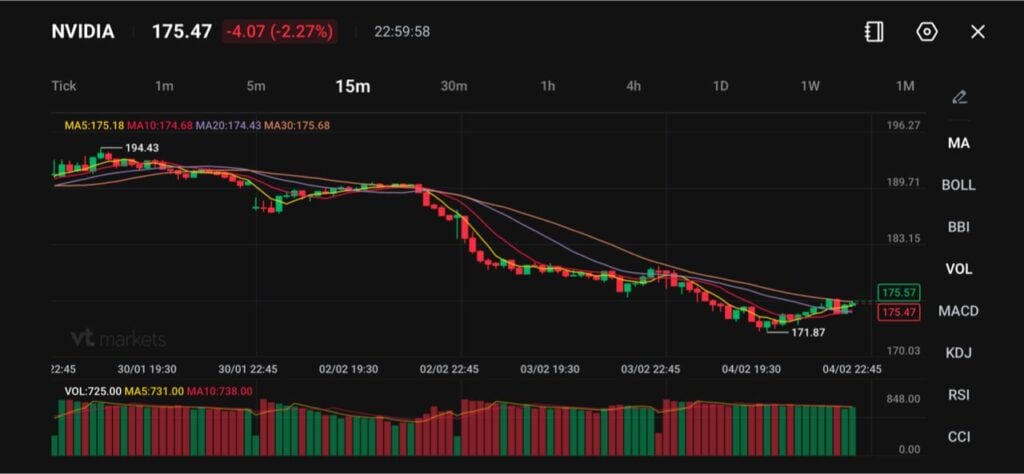
Task: Enable the BBI indicator
Action: pyautogui.click(x=958, y=227)
